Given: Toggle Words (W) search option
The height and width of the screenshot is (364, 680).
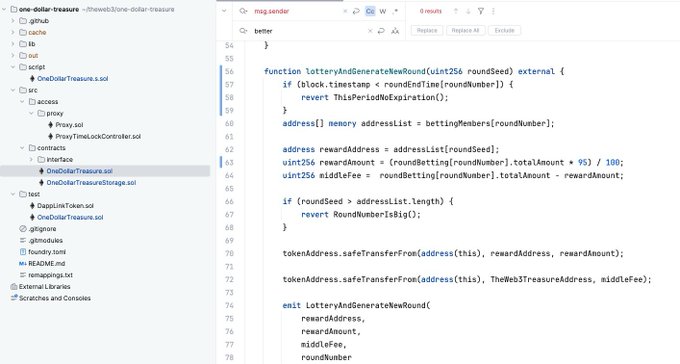Looking at the screenshot, I should point(382,11).
